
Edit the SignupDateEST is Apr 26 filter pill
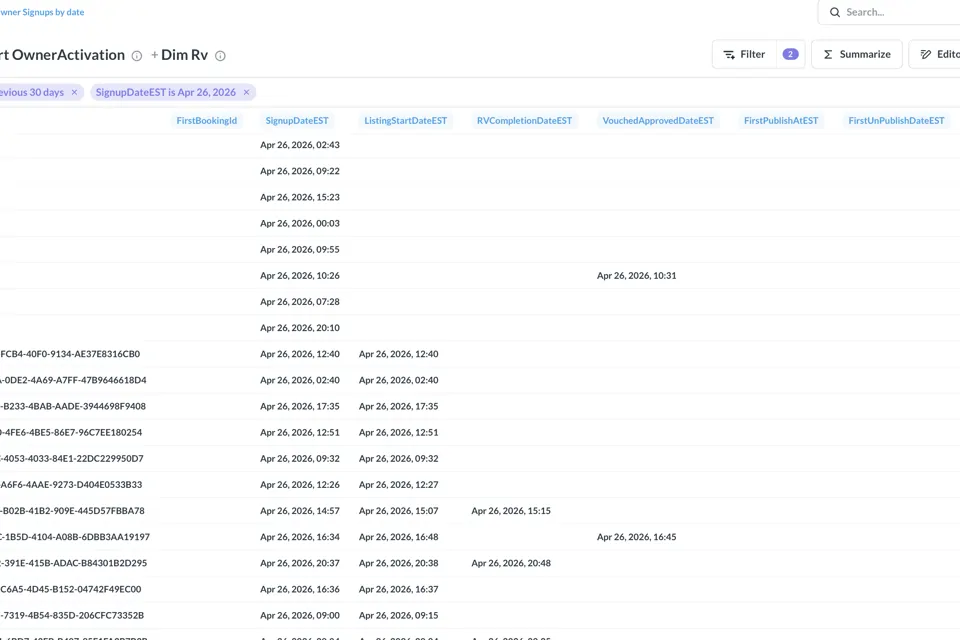tap(165, 92)
